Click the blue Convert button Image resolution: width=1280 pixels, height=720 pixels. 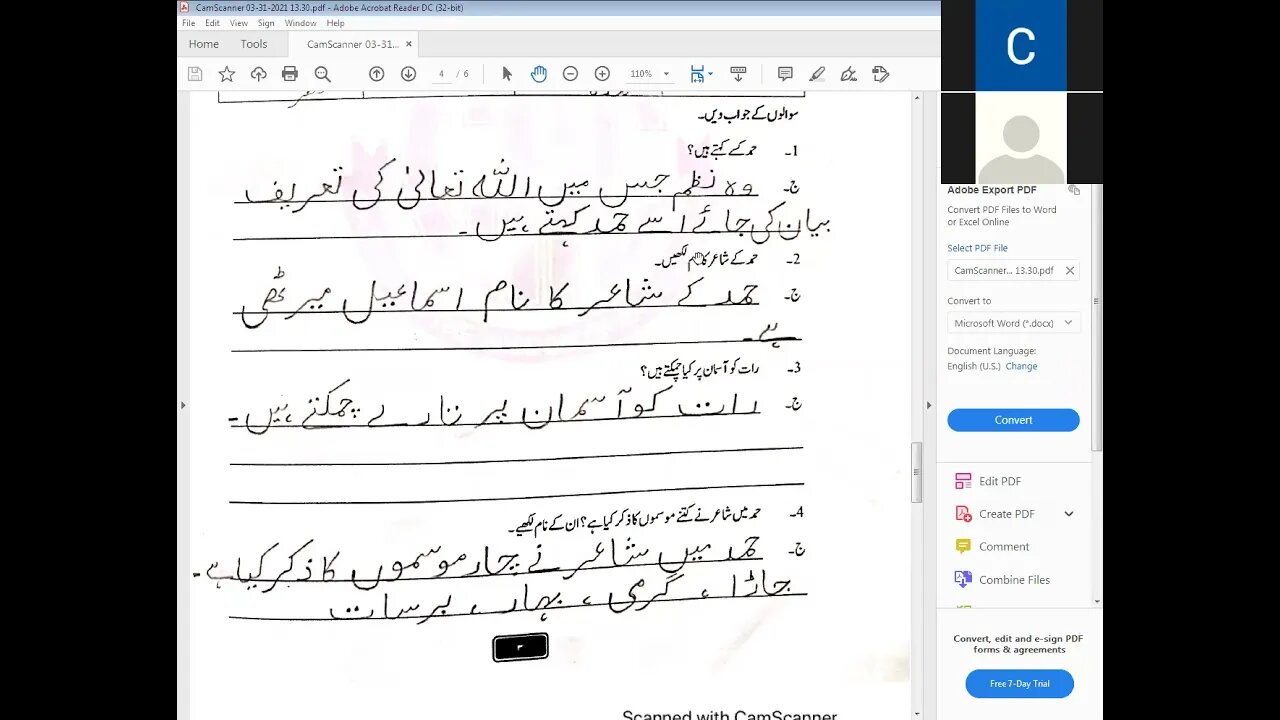[1013, 420]
